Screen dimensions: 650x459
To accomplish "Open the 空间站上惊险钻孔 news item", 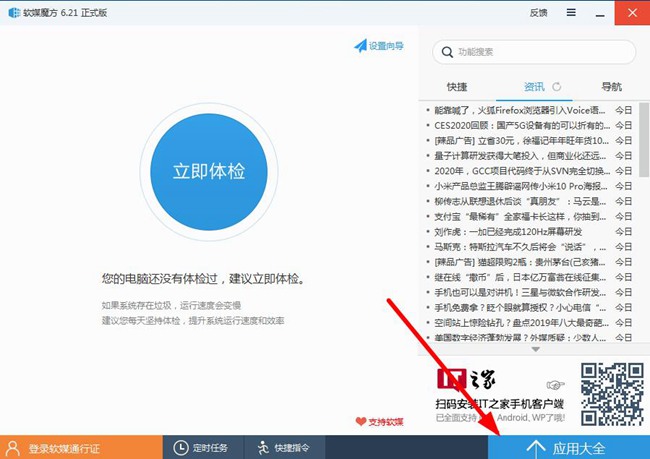I will [521, 323].
